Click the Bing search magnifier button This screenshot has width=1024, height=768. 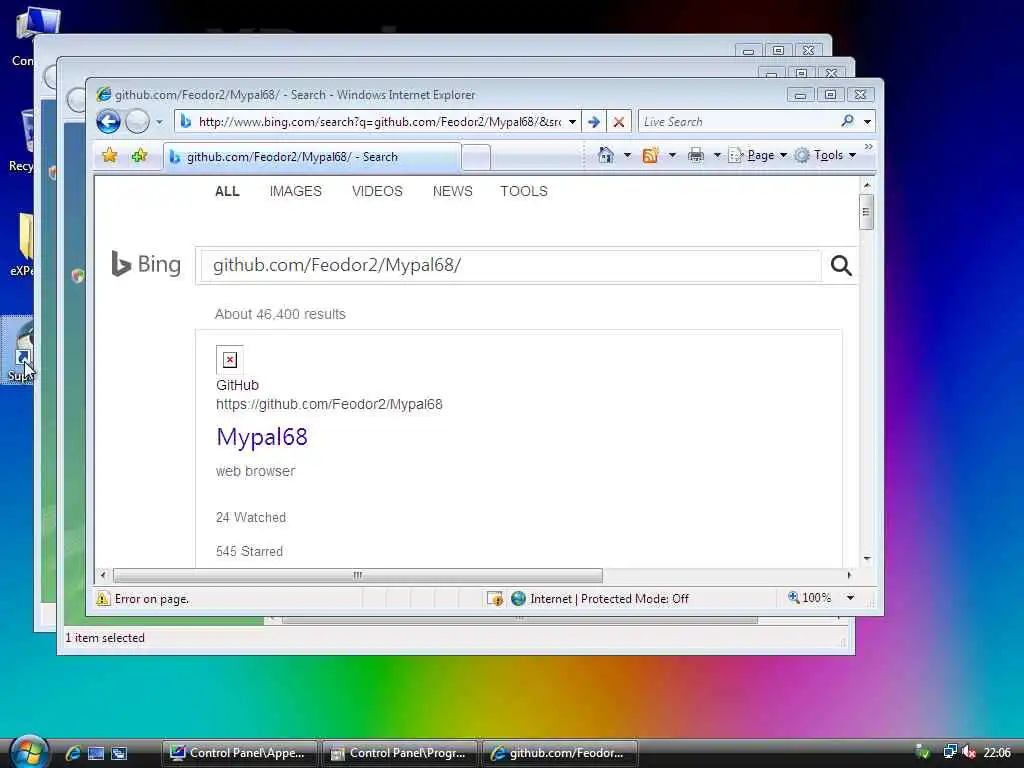(840, 265)
